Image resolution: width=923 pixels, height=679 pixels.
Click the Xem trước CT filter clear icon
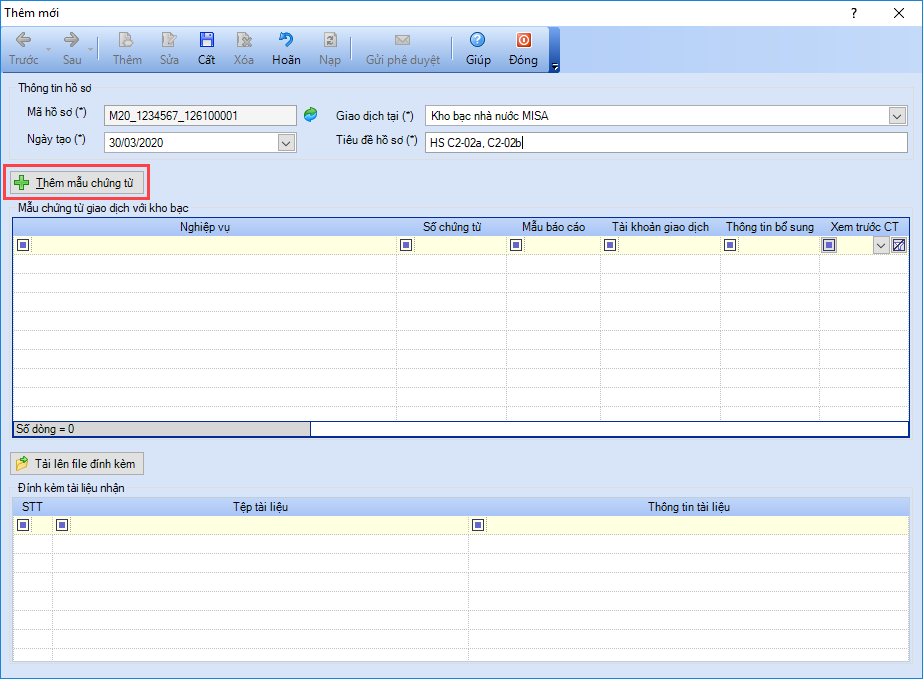coord(899,246)
